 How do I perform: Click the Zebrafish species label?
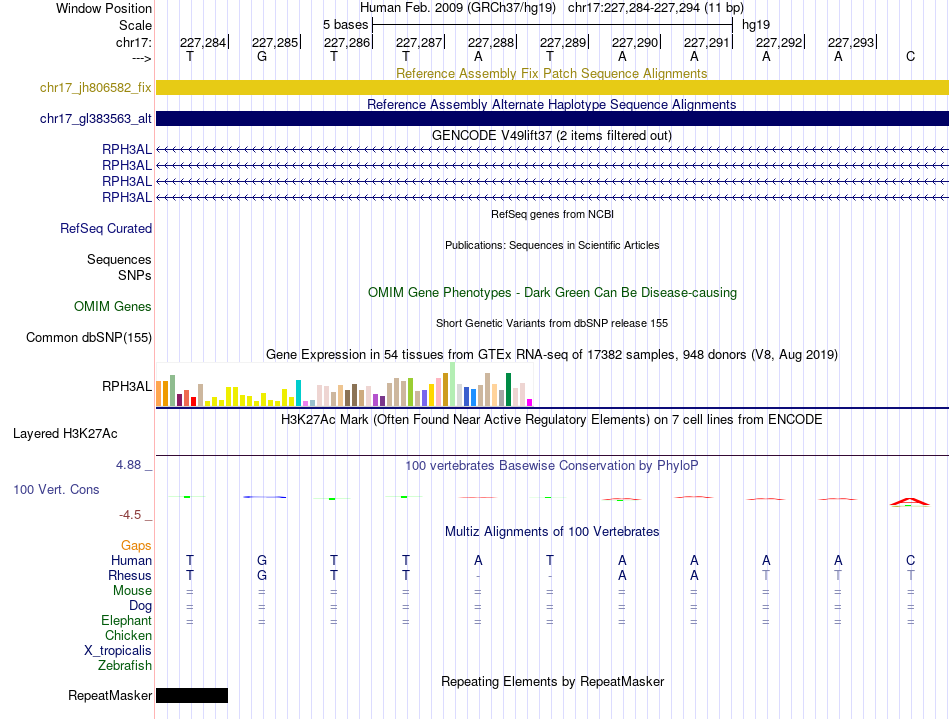(125, 666)
